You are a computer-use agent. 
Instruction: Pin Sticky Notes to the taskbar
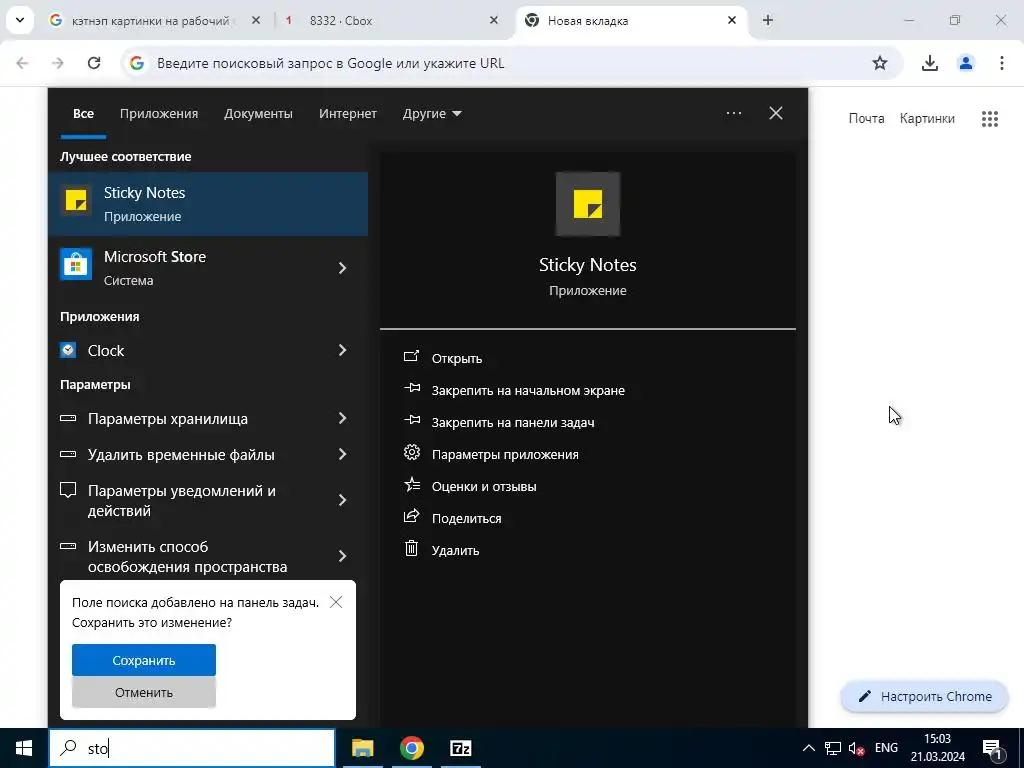pyautogui.click(x=499, y=422)
